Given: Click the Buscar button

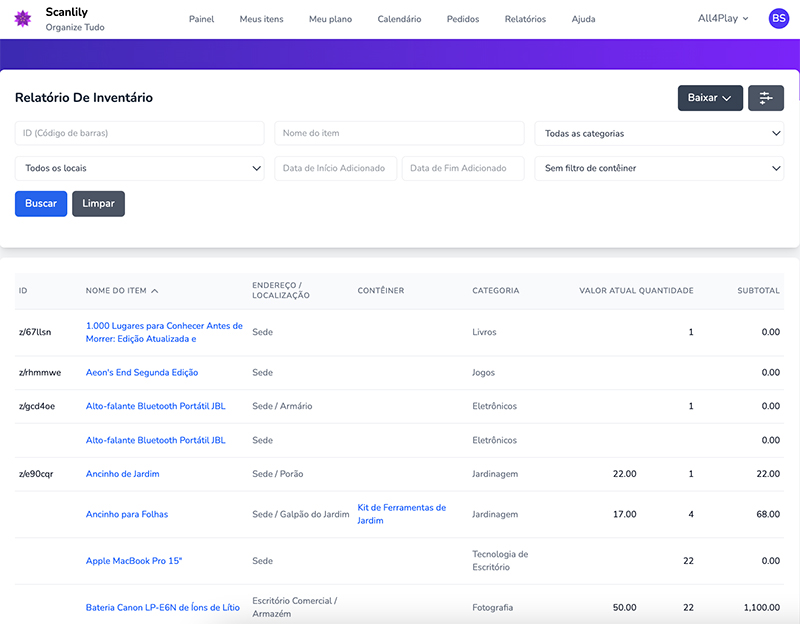Looking at the screenshot, I should point(41,204).
